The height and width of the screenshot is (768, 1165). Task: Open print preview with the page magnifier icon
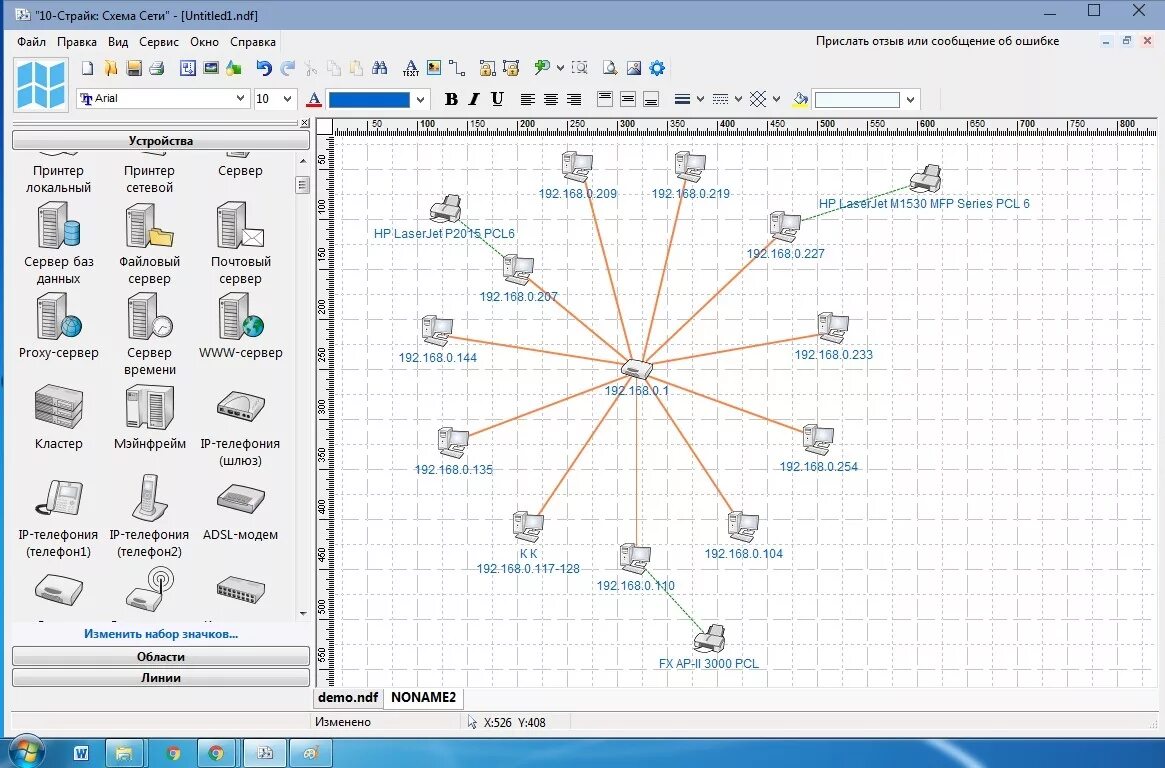tap(610, 68)
